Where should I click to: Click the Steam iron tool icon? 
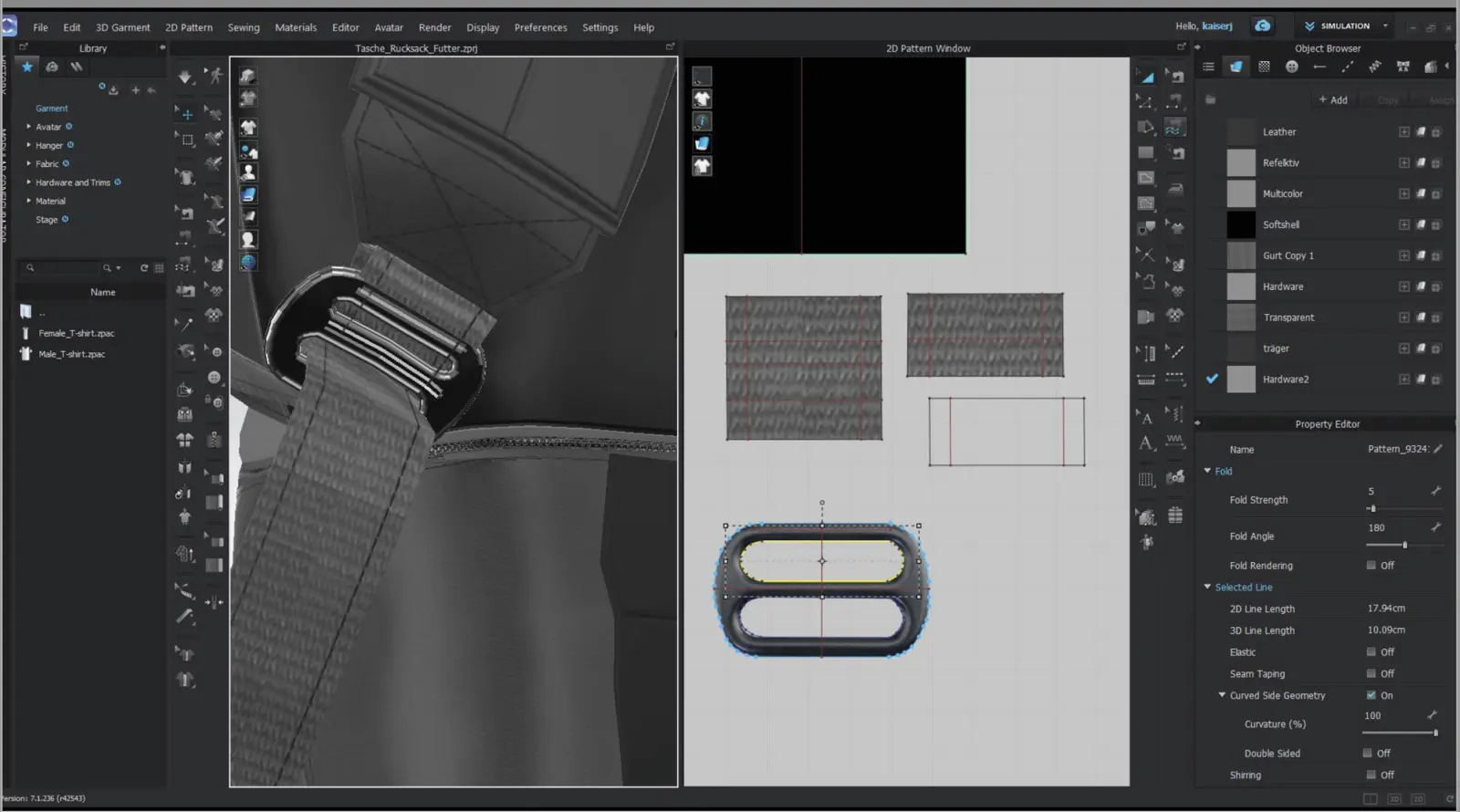point(1176,189)
